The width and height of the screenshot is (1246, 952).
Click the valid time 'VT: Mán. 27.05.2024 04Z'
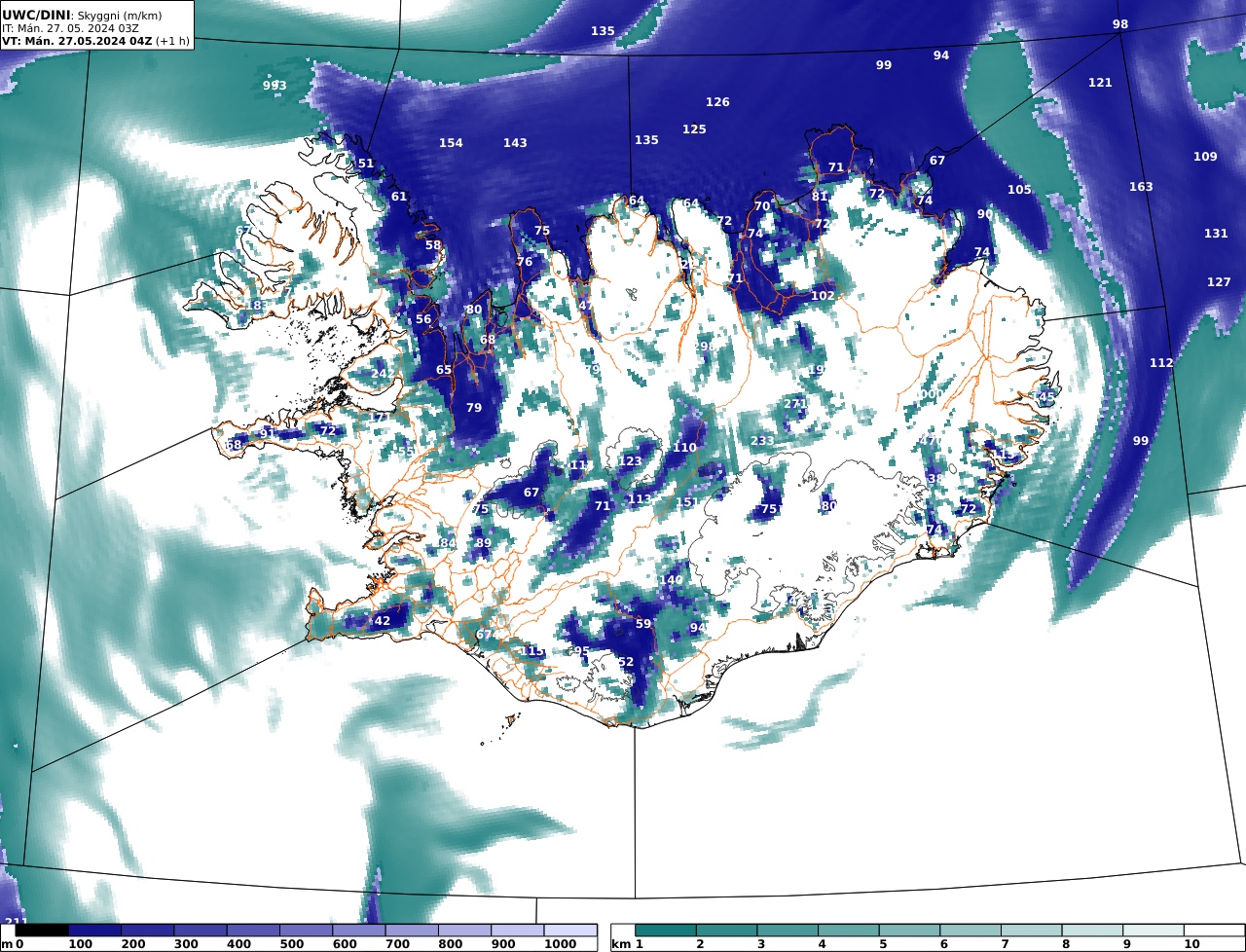click(79, 41)
